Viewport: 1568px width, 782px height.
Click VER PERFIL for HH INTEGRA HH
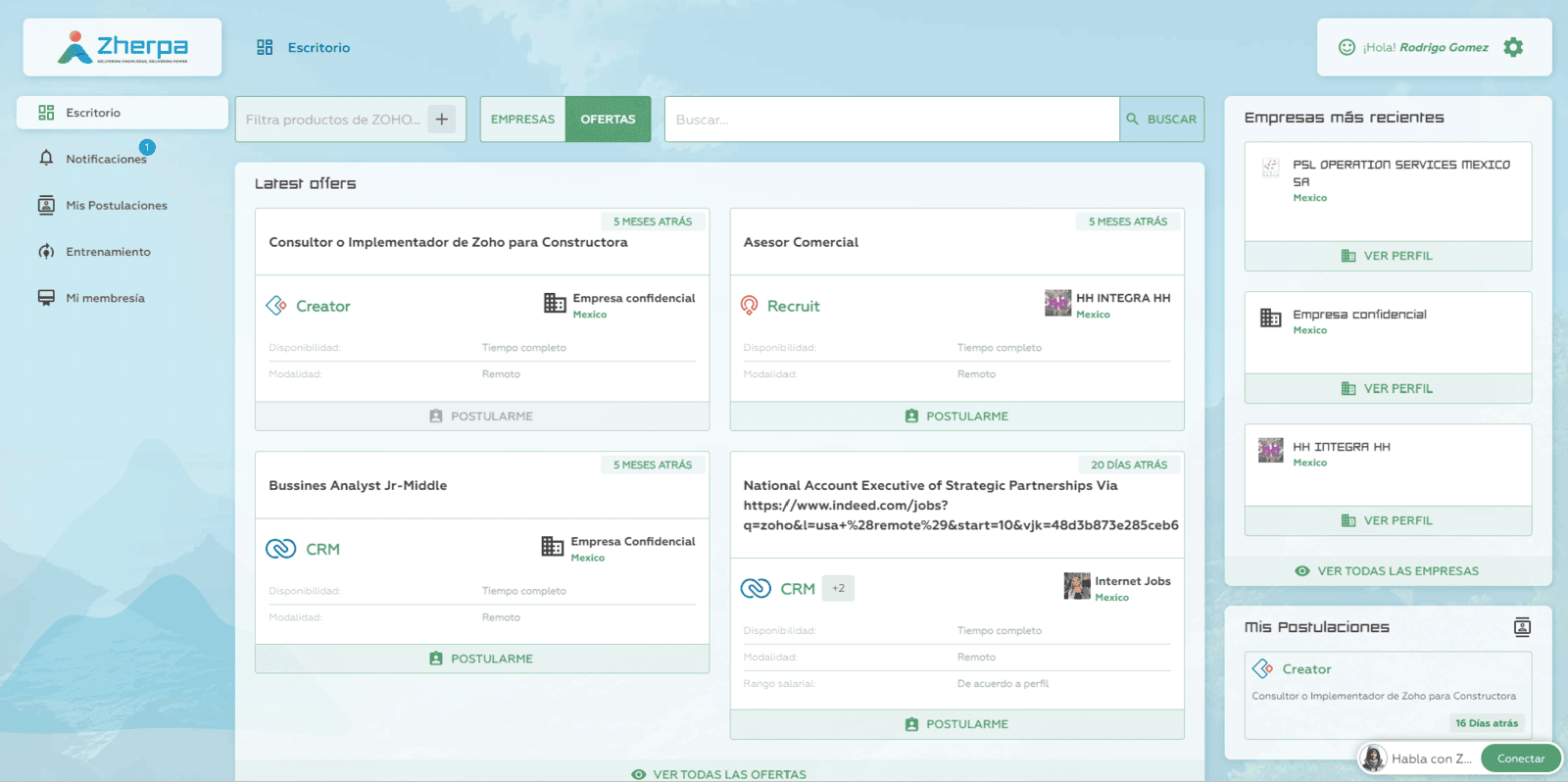point(1388,520)
